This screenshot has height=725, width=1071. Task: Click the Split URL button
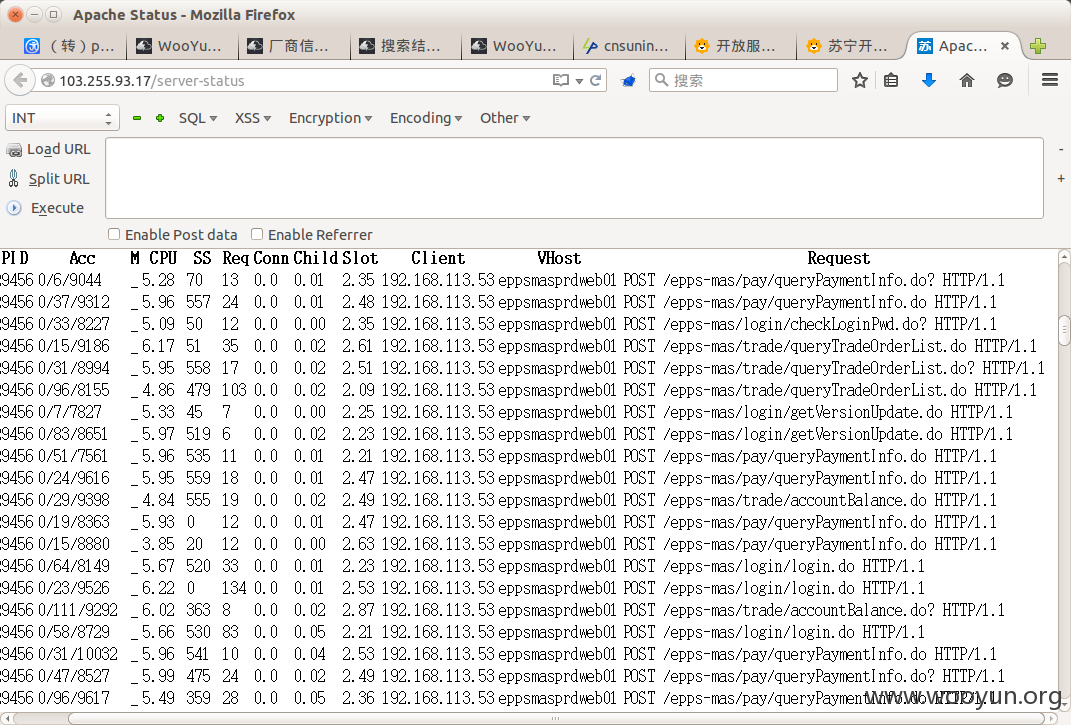point(48,179)
